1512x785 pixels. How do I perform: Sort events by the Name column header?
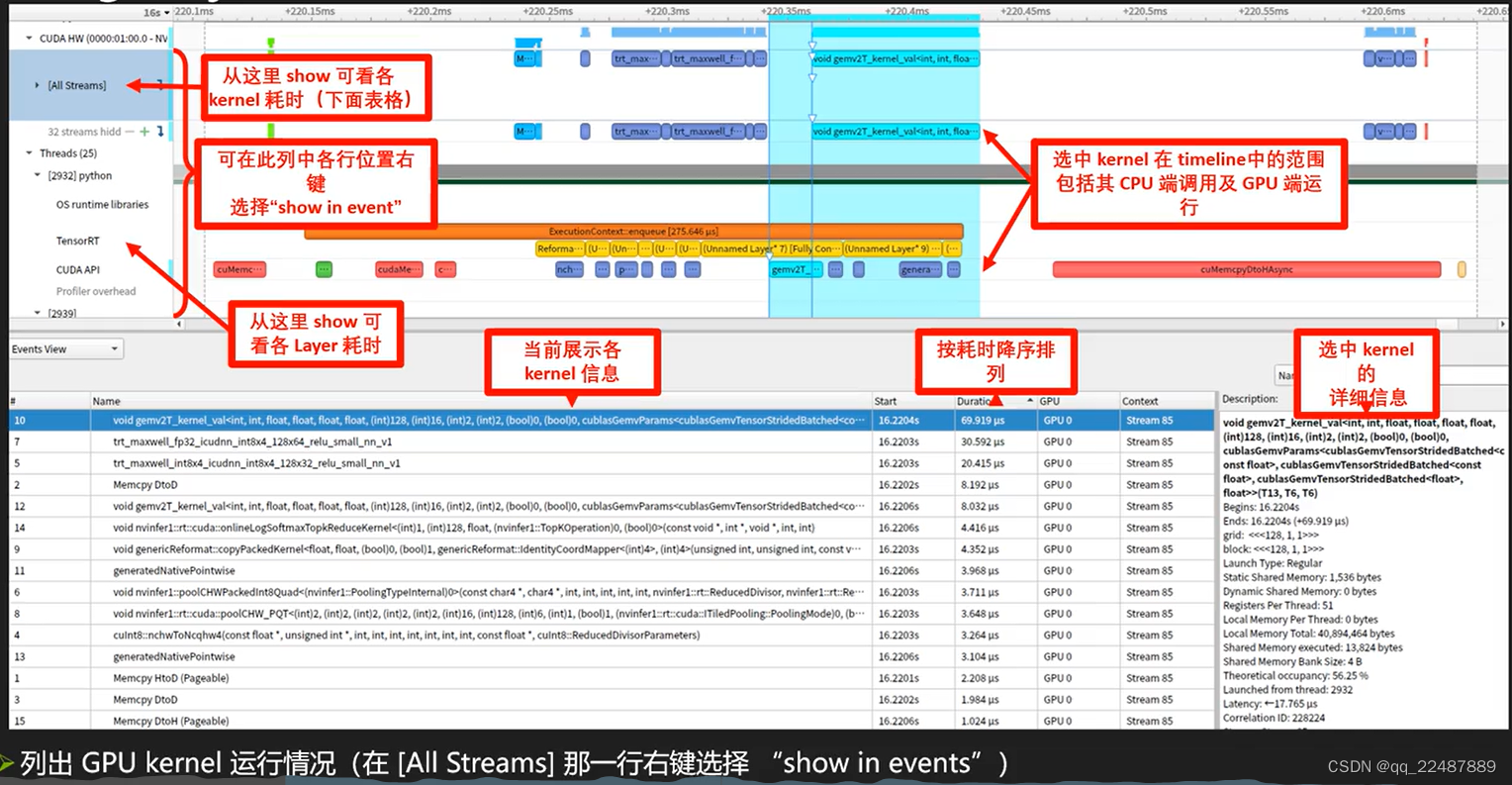coord(480,401)
